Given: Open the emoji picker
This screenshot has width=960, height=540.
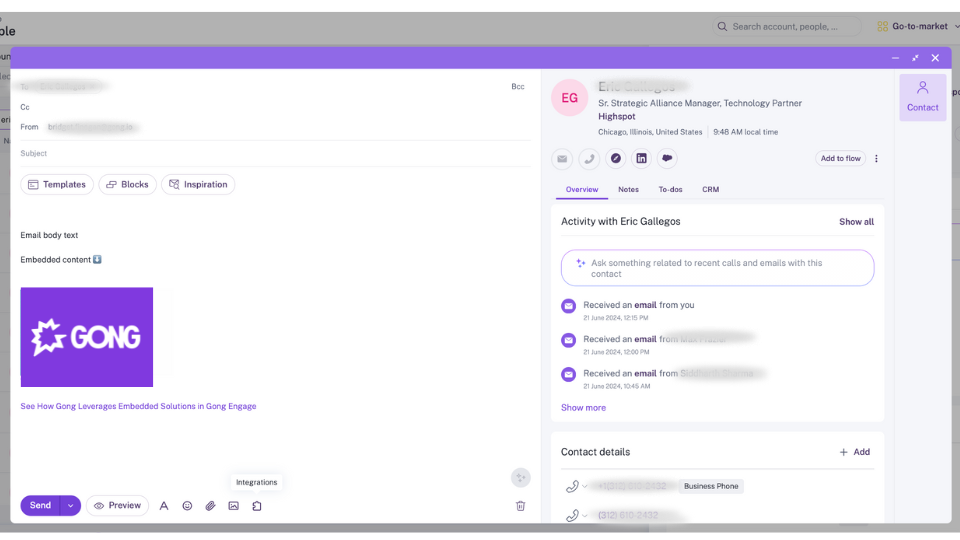Looking at the screenshot, I should point(187,506).
